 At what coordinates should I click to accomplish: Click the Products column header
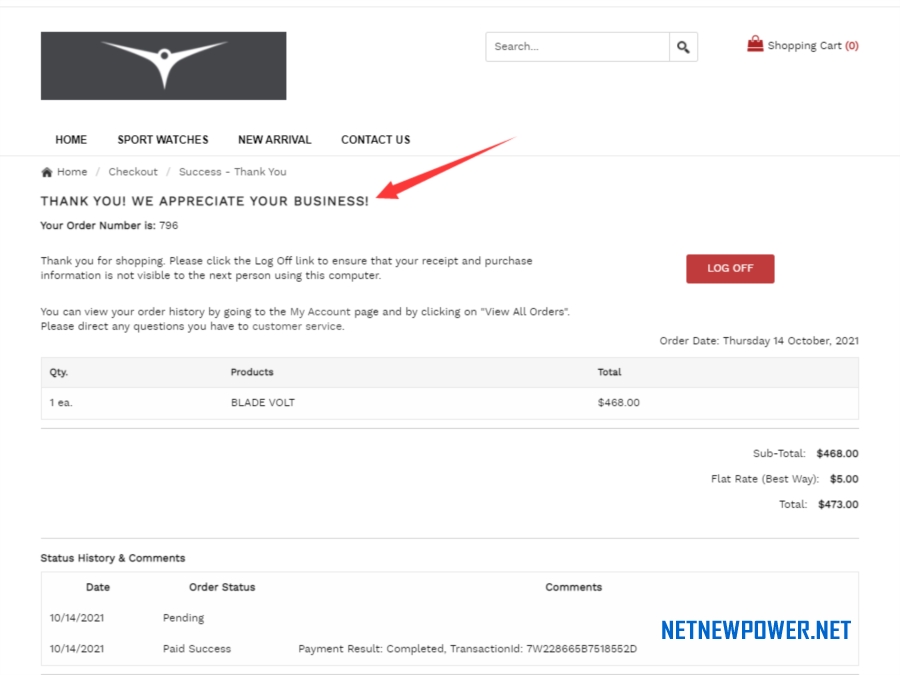252,372
